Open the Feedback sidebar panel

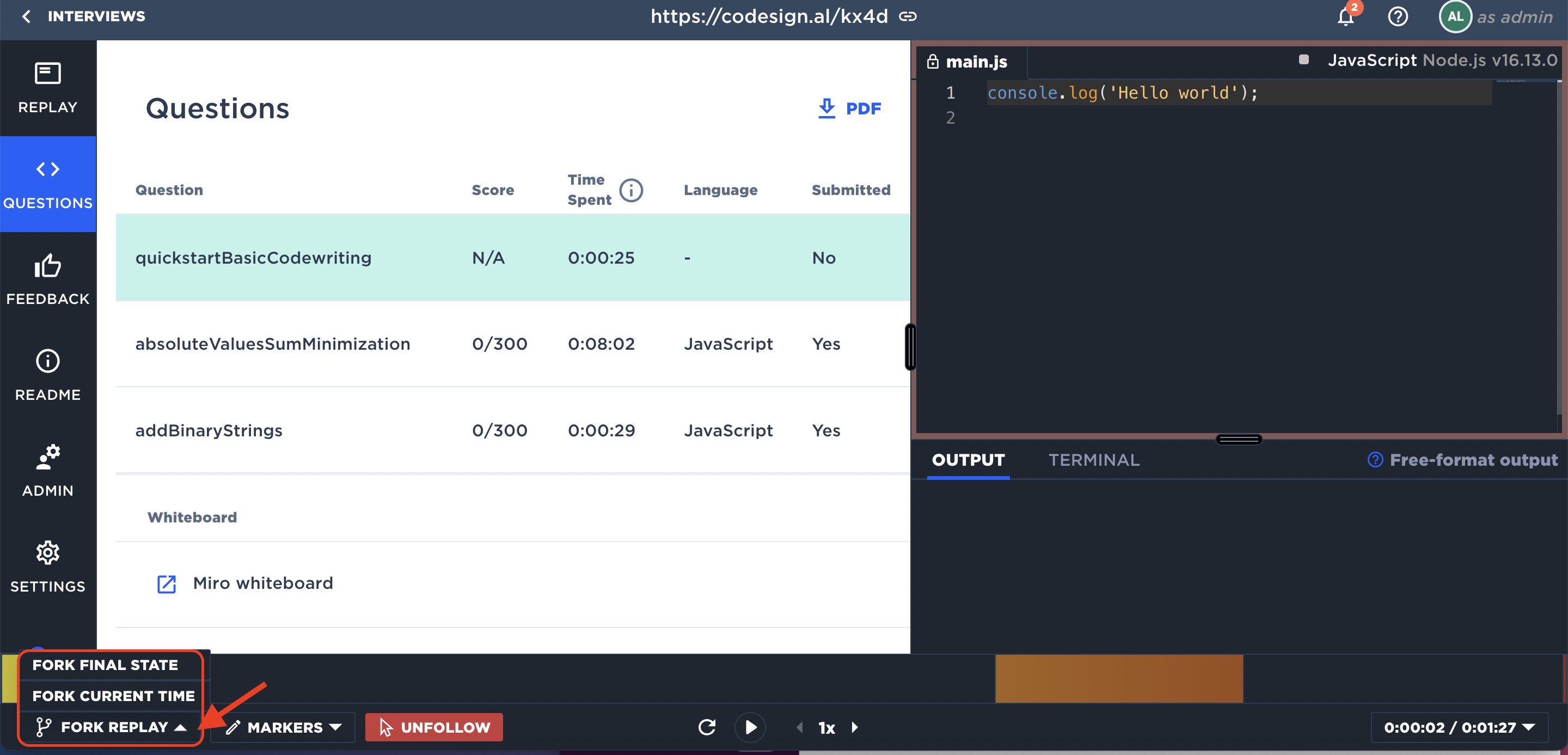[48, 279]
